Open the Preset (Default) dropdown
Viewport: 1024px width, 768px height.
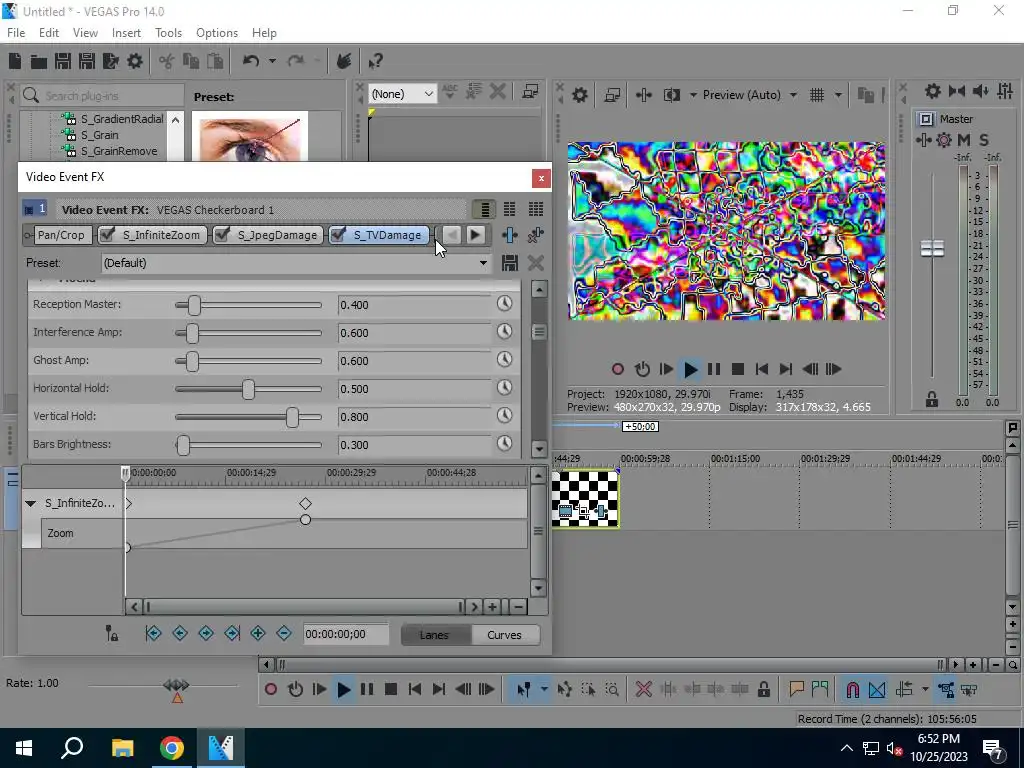[483, 263]
